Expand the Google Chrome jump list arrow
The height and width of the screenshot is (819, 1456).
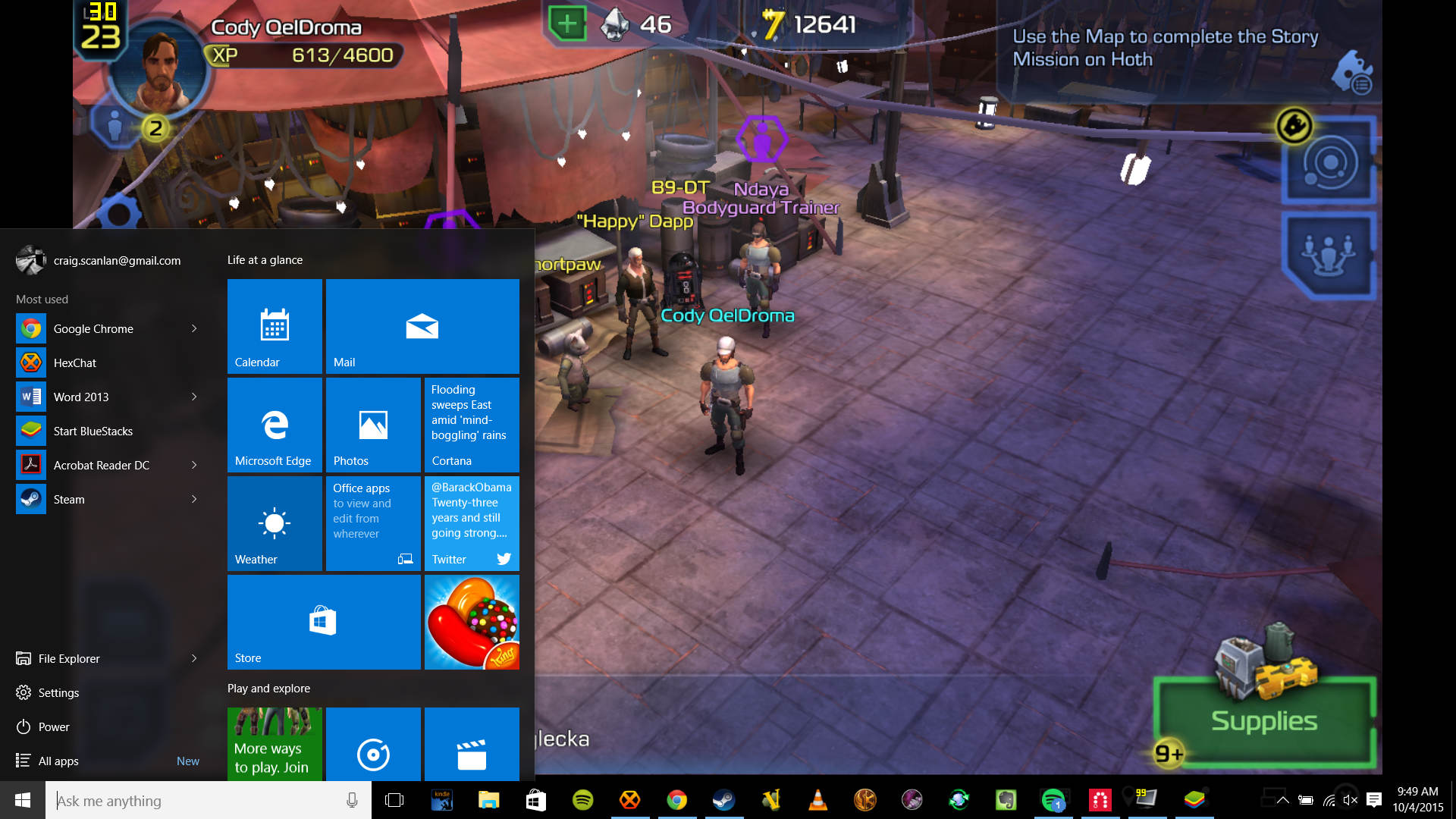[194, 328]
